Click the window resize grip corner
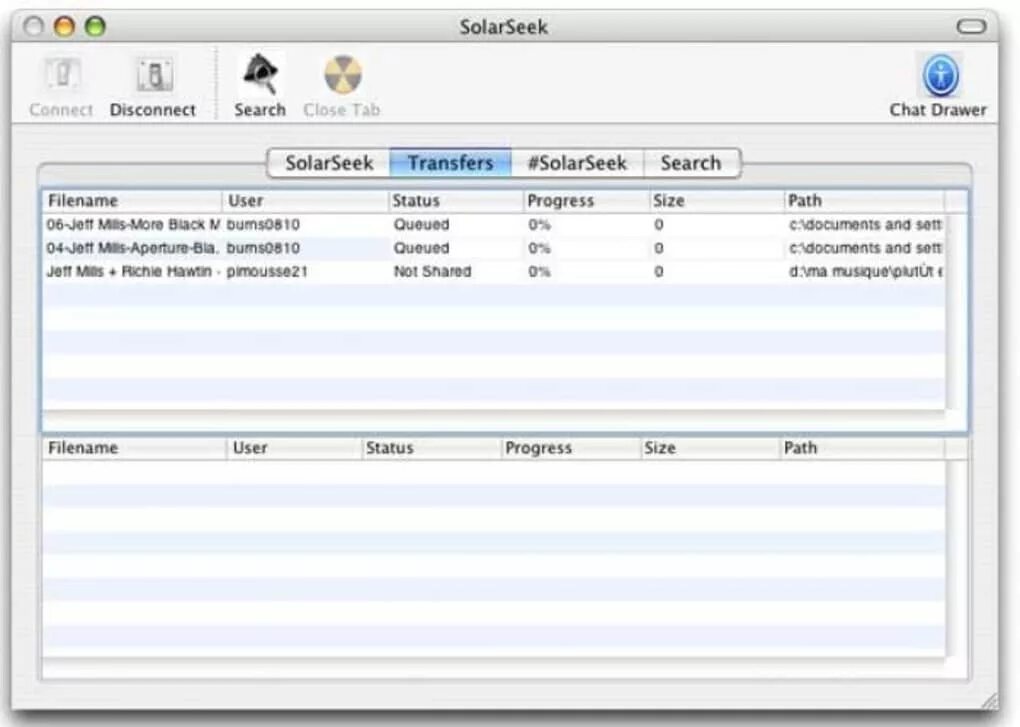The width and height of the screenshot is (1020, 727). click(990, 701)
